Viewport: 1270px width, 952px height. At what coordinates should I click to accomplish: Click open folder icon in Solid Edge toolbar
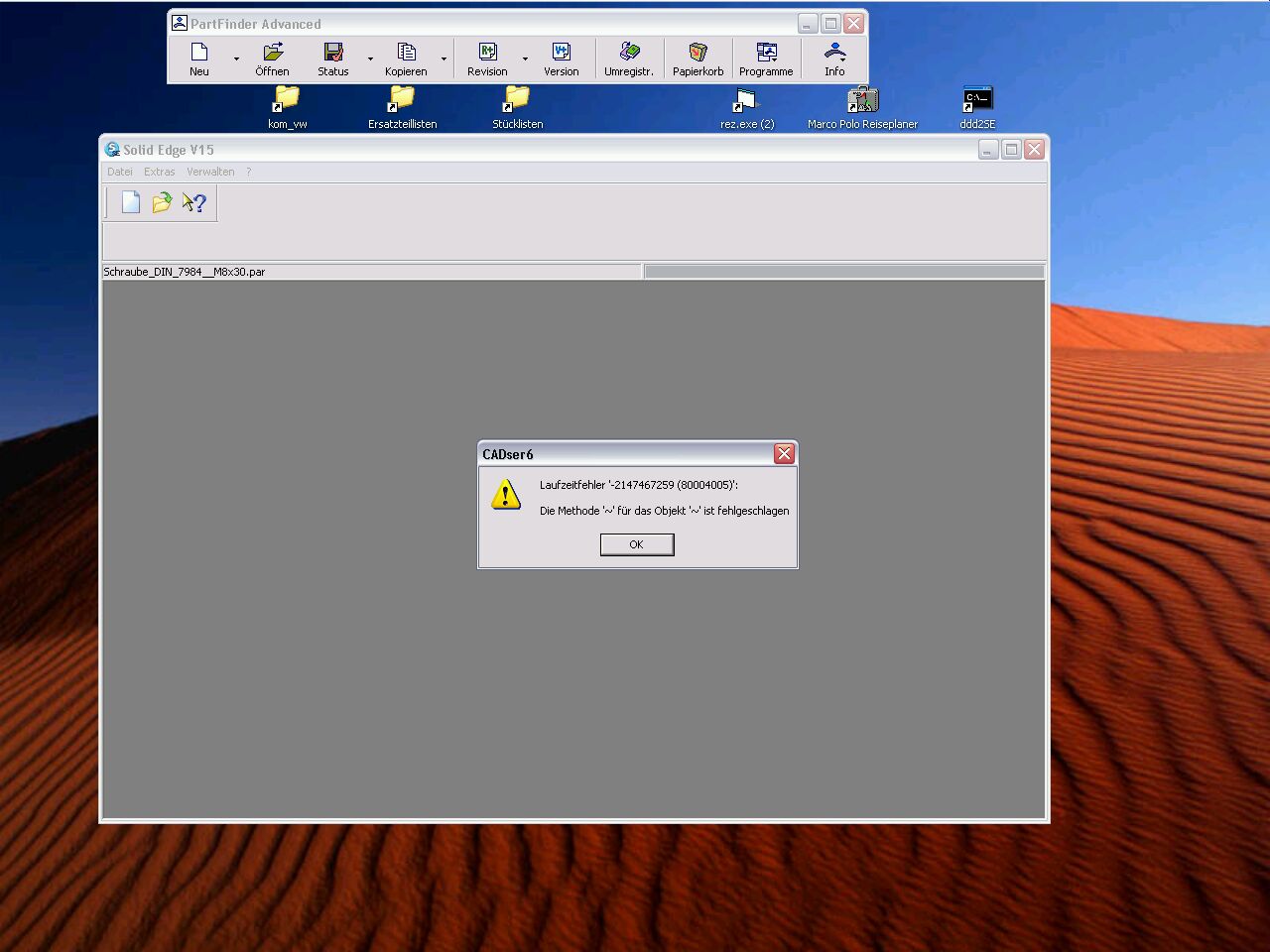[162, 202]
